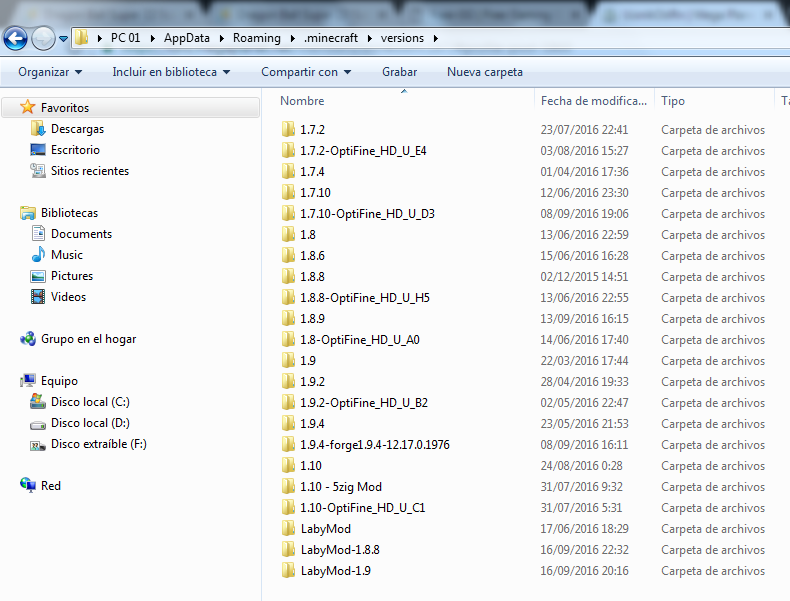Open the Videos library
The height and width of the screenshot is (601, 790).
(x=68, y=297)
